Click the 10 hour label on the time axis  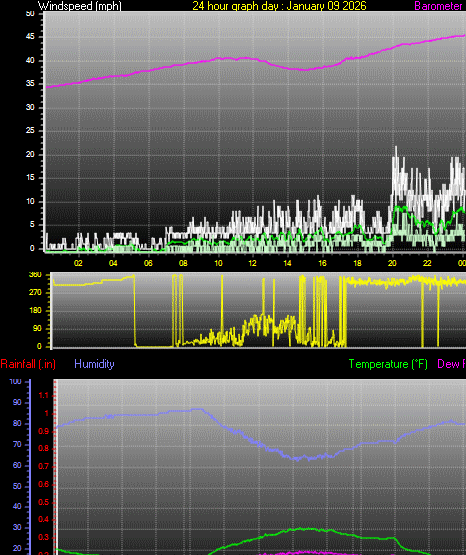coord(218,263)
